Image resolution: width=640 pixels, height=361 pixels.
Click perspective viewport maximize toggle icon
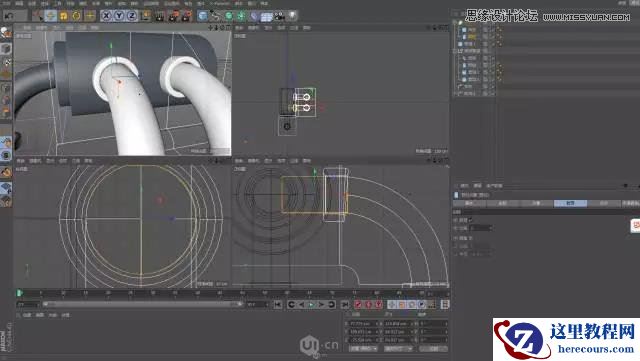228,28
